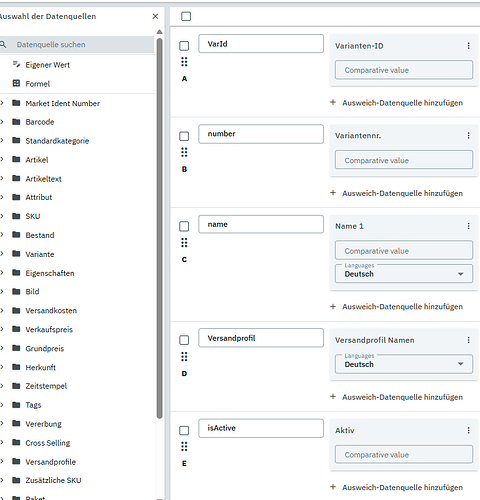The width and height of the screenshot is (480, 500).
Task: Add fallback data source for name row
Action: (x=396, y=306)
